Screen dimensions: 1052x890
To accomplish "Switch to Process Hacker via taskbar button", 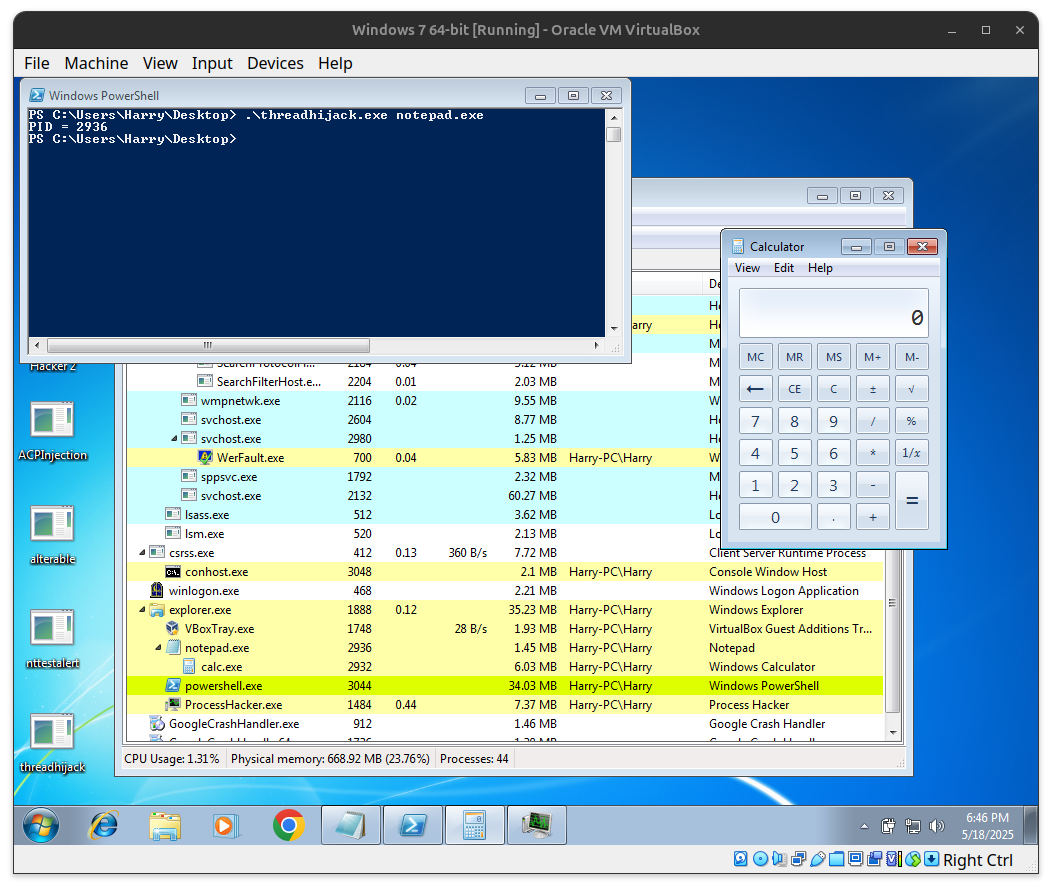I will pyautogui.click(x=537, y=825).
